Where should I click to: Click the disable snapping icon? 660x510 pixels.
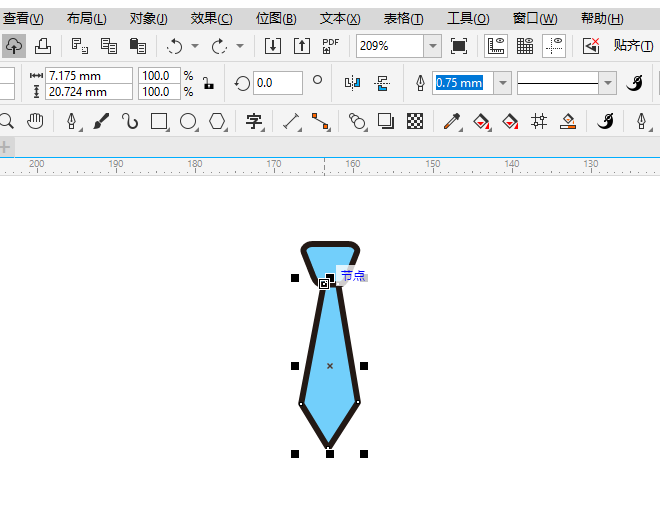(x=591, y=46)
